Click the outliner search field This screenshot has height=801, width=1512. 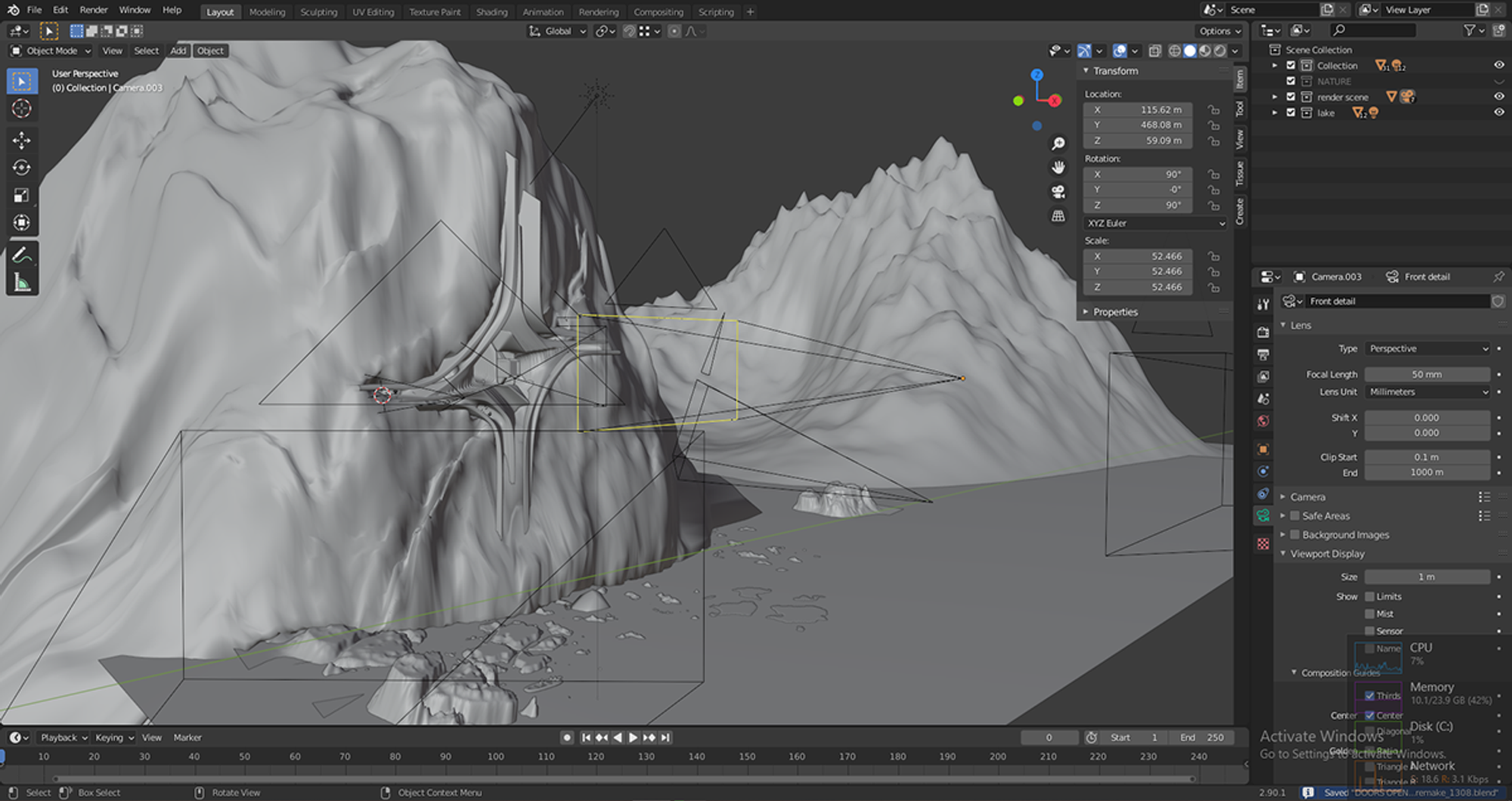tap(1373, 30)
